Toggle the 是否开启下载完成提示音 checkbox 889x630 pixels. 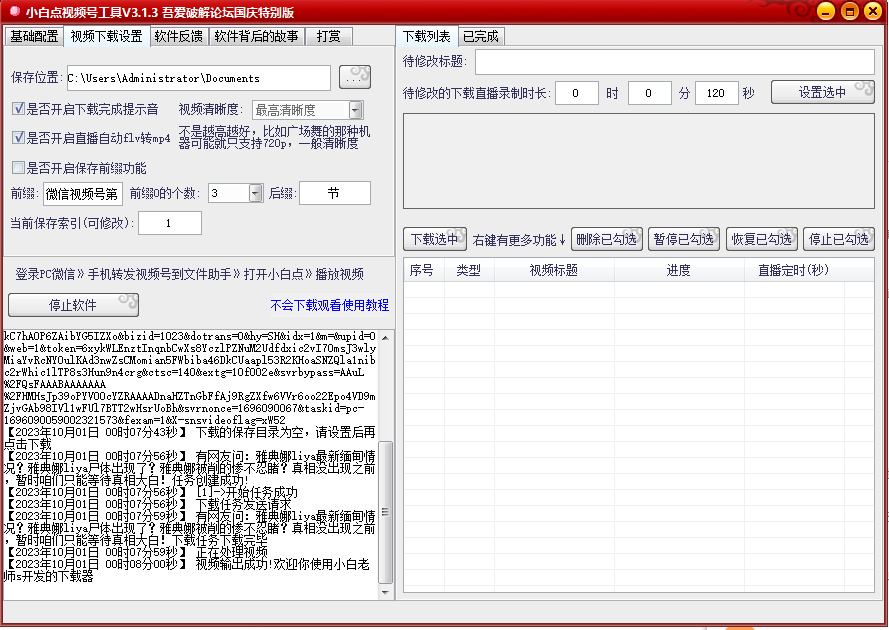[18, 109]
